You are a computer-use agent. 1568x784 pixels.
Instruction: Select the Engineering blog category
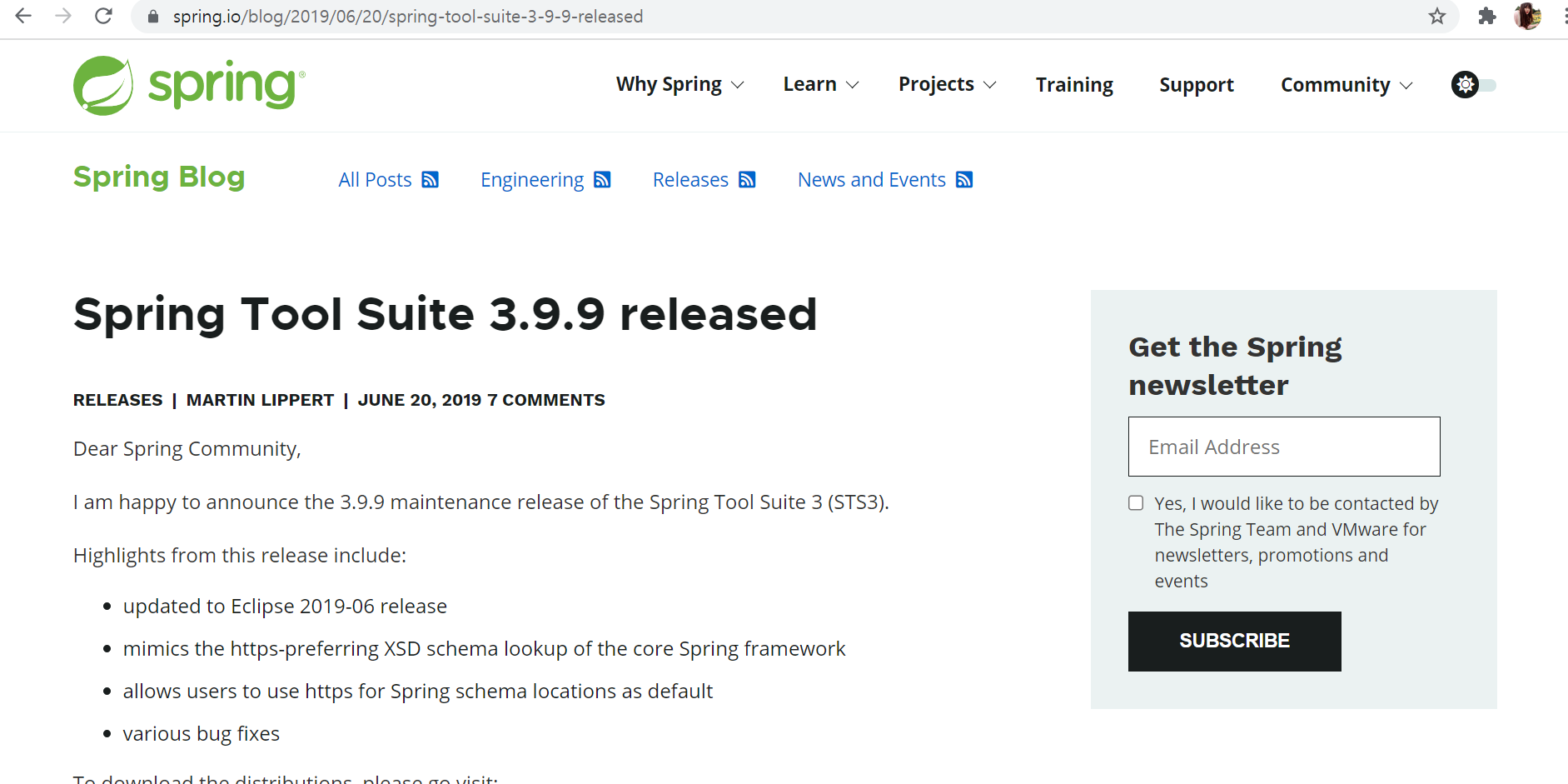click(x=532, y=180)
